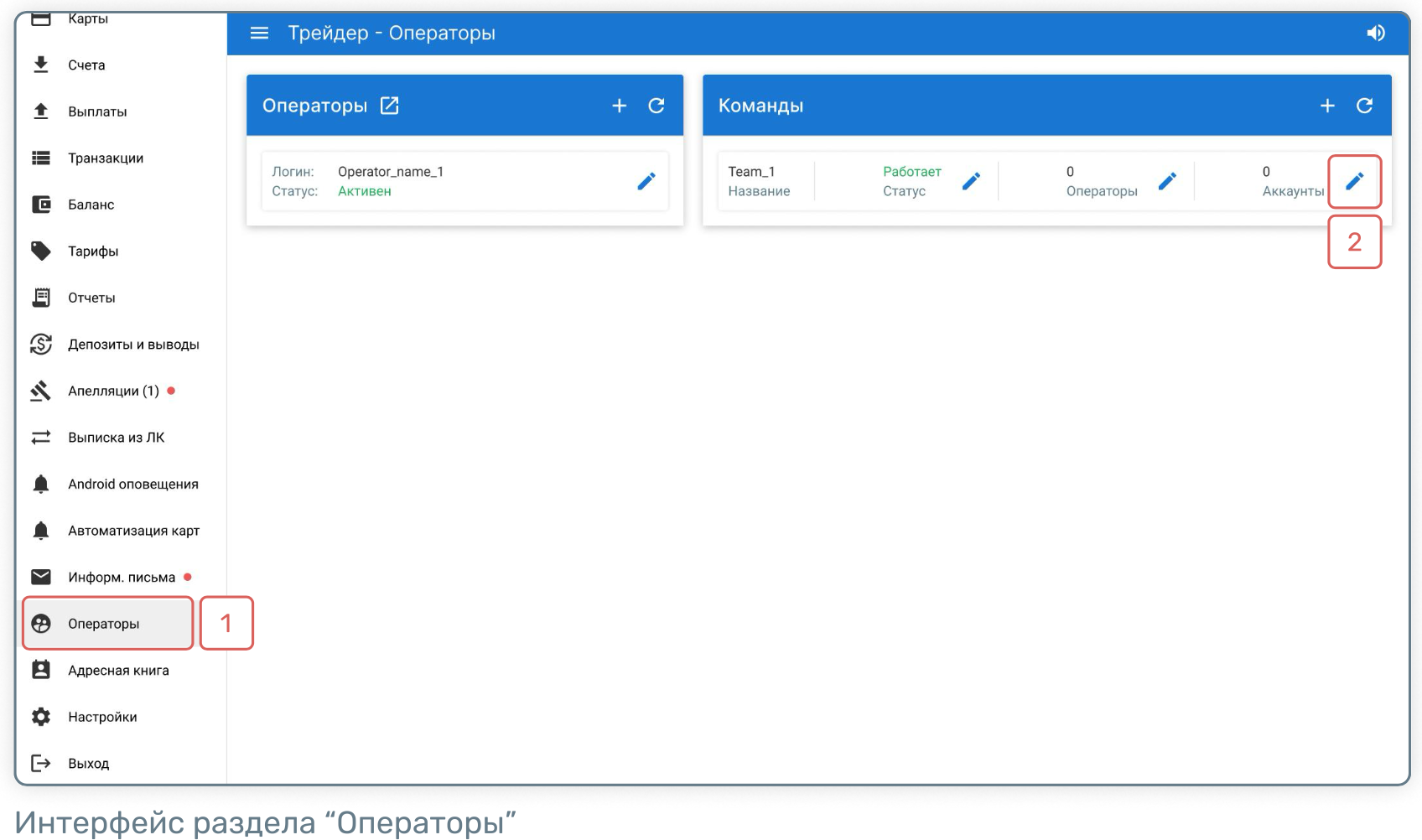Open Настройки settings page
The height and width of the screenshot is (840, 1422).
(102, 717)
